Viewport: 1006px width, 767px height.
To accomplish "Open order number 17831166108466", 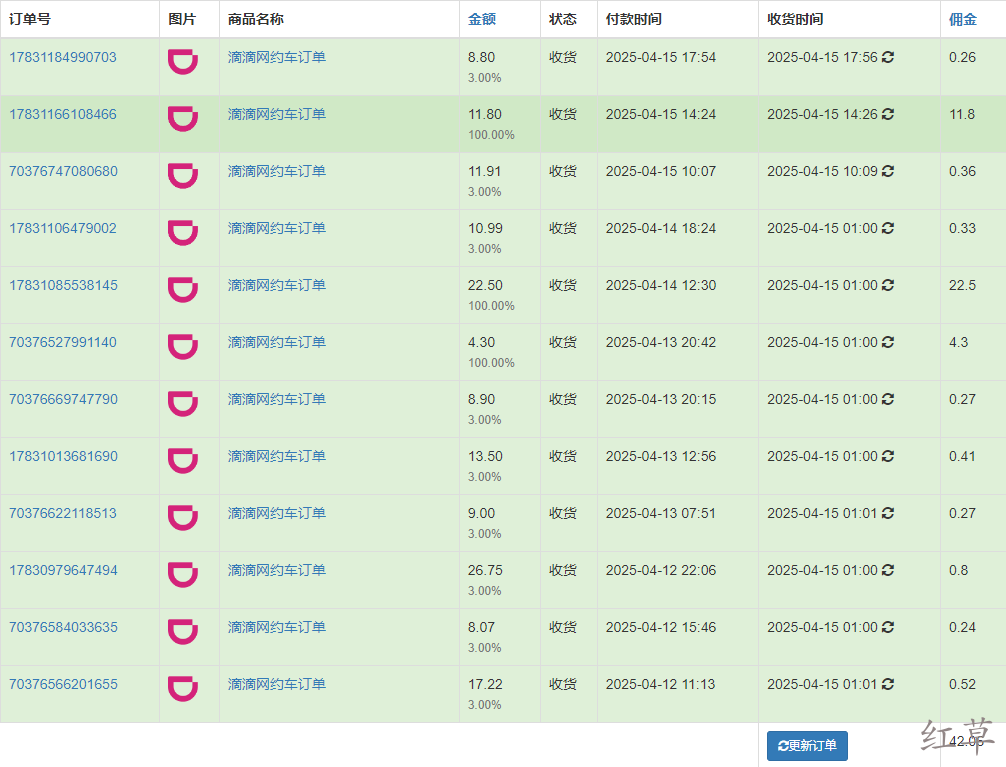I will pyautogui.click(x=63, y=114).
